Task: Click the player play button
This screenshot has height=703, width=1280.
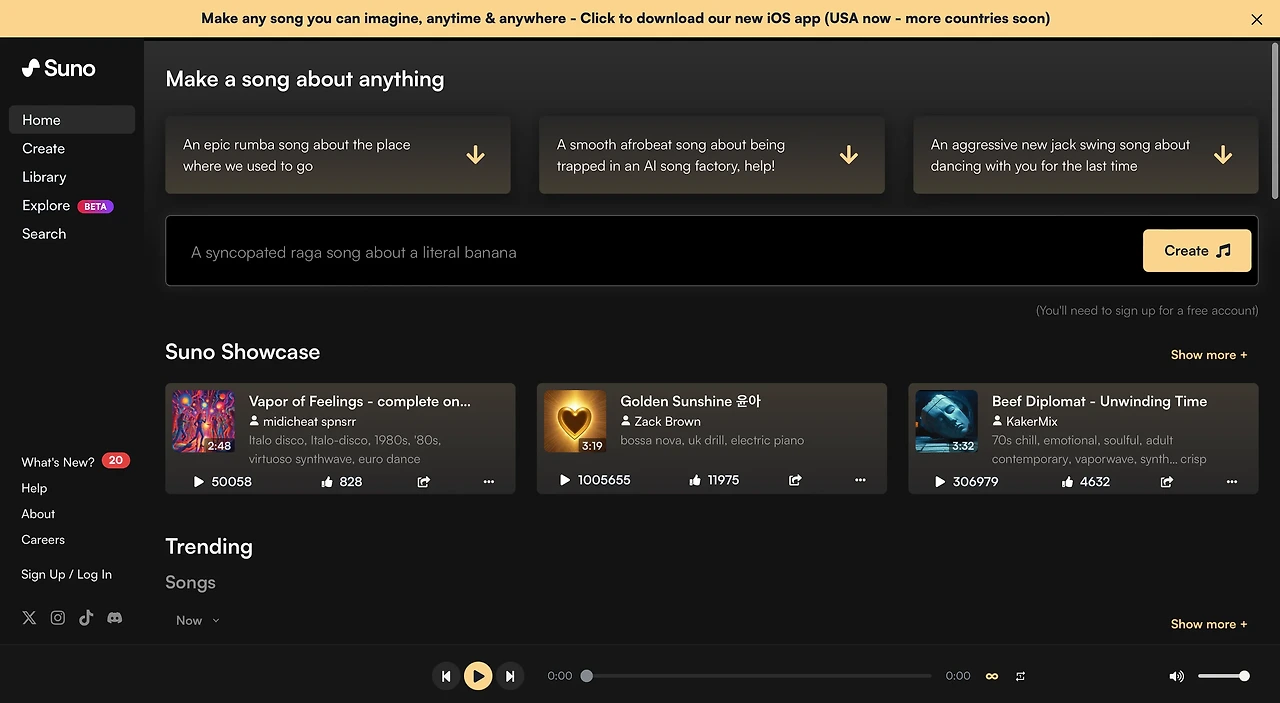Action: [478, 676]
